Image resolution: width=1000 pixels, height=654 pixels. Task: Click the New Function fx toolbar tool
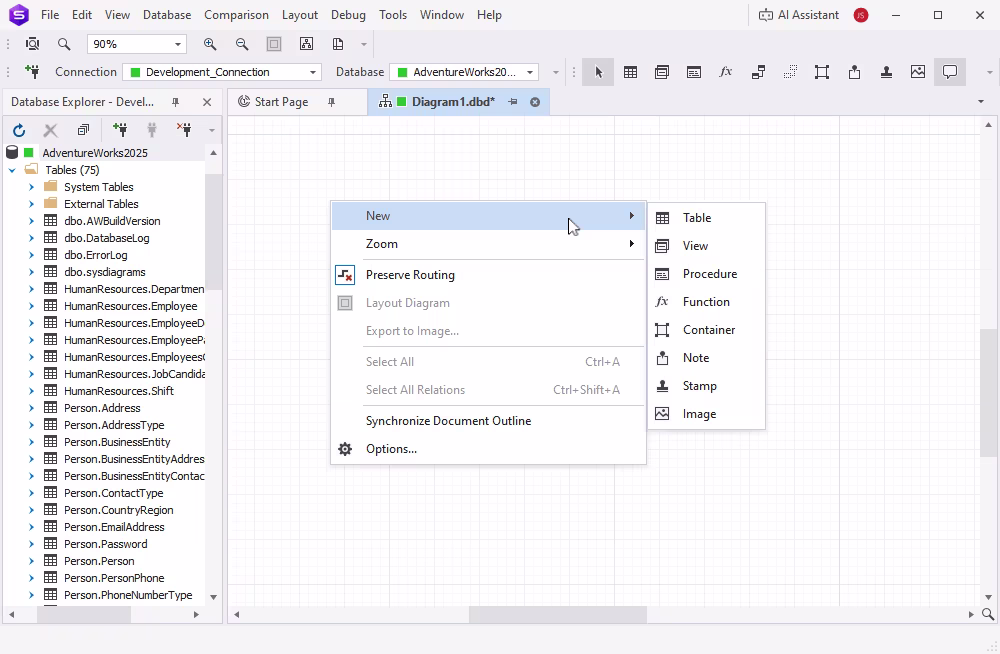tap(726, 72)
